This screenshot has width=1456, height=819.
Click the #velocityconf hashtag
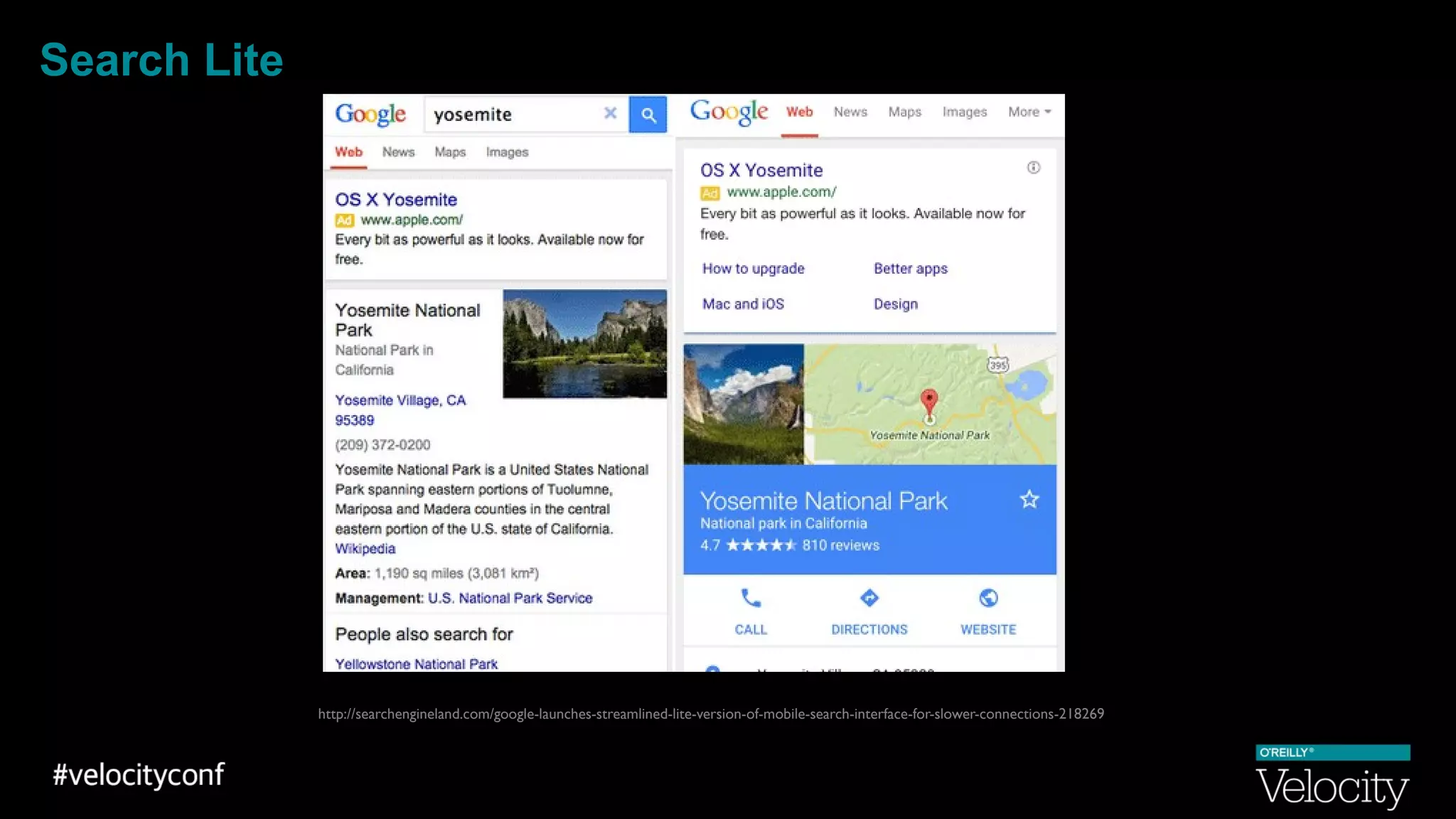pyautogui.click(x=139, y=775)
